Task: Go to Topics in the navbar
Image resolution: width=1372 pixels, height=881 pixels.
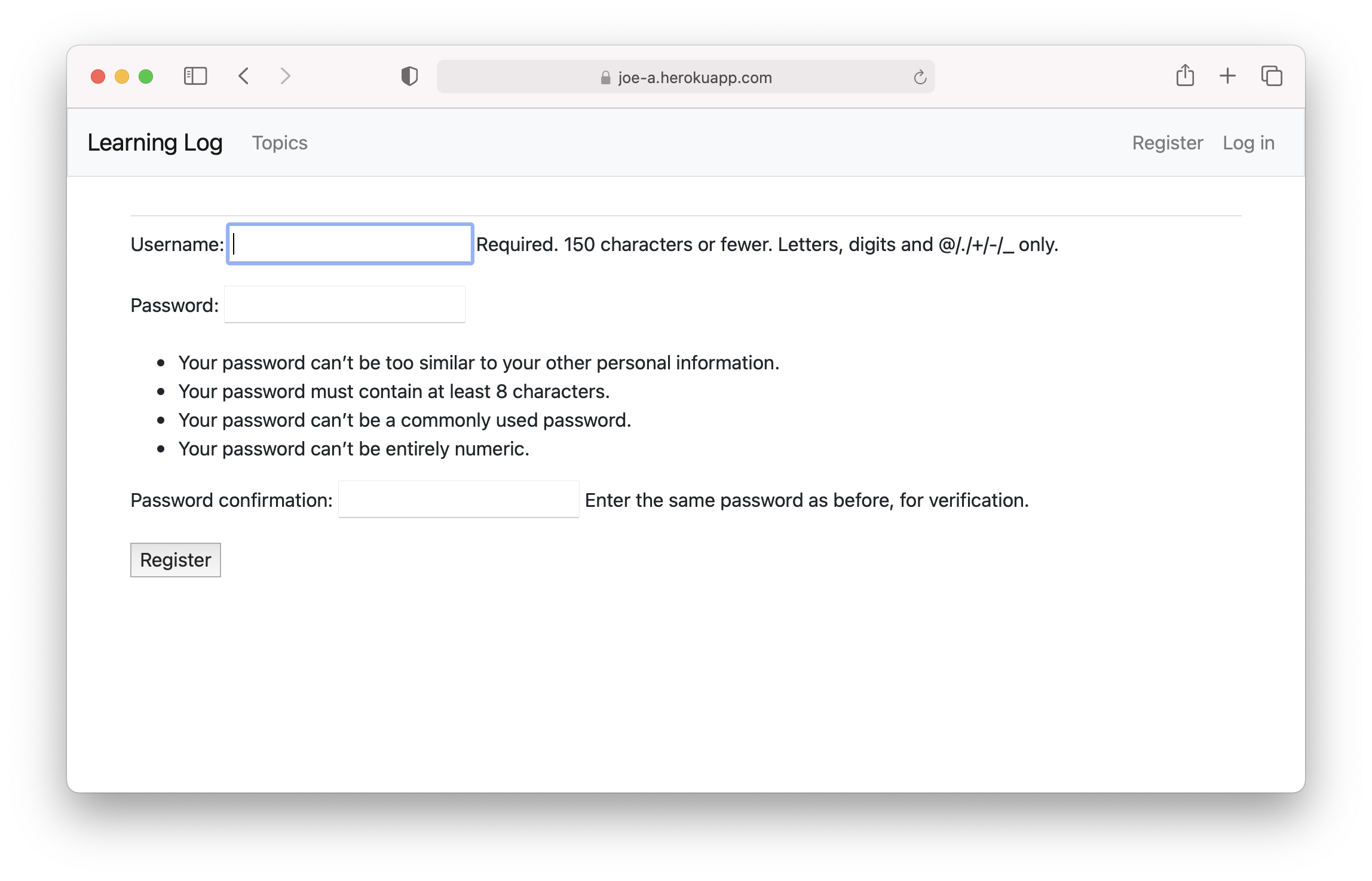Action: pos(280,143)
